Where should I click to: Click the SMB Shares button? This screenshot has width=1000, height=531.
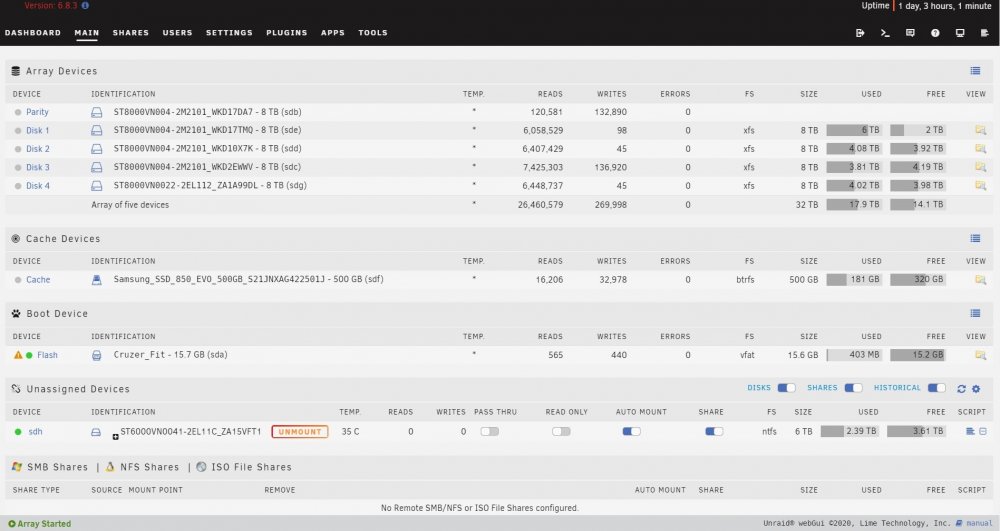pos(50,467)
